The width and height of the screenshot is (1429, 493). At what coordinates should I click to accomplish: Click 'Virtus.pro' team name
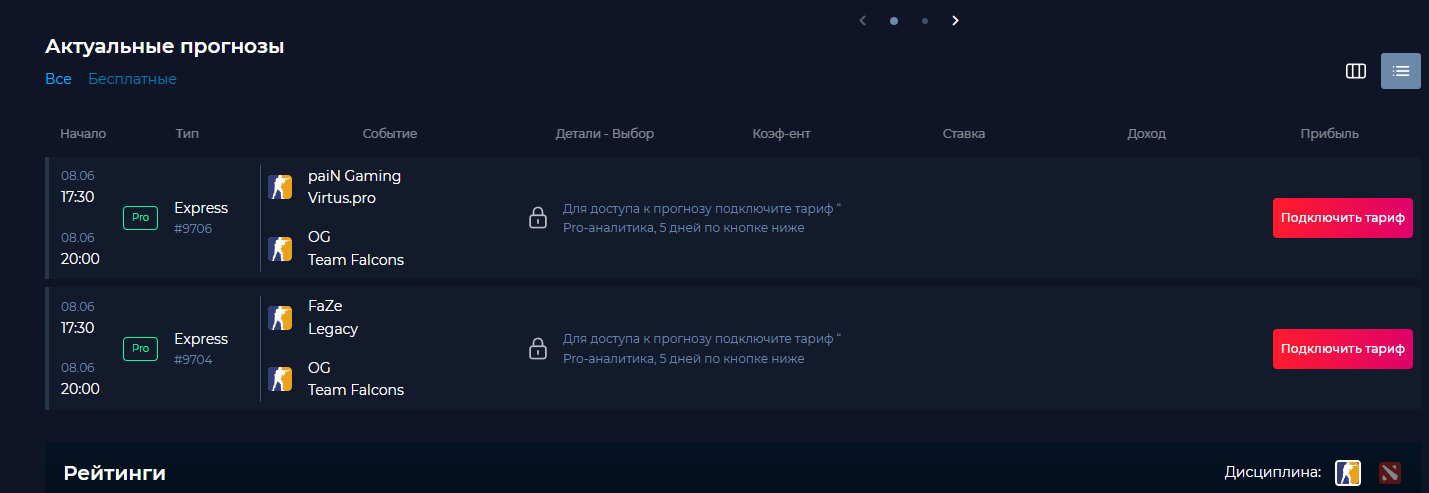(342, 198)
